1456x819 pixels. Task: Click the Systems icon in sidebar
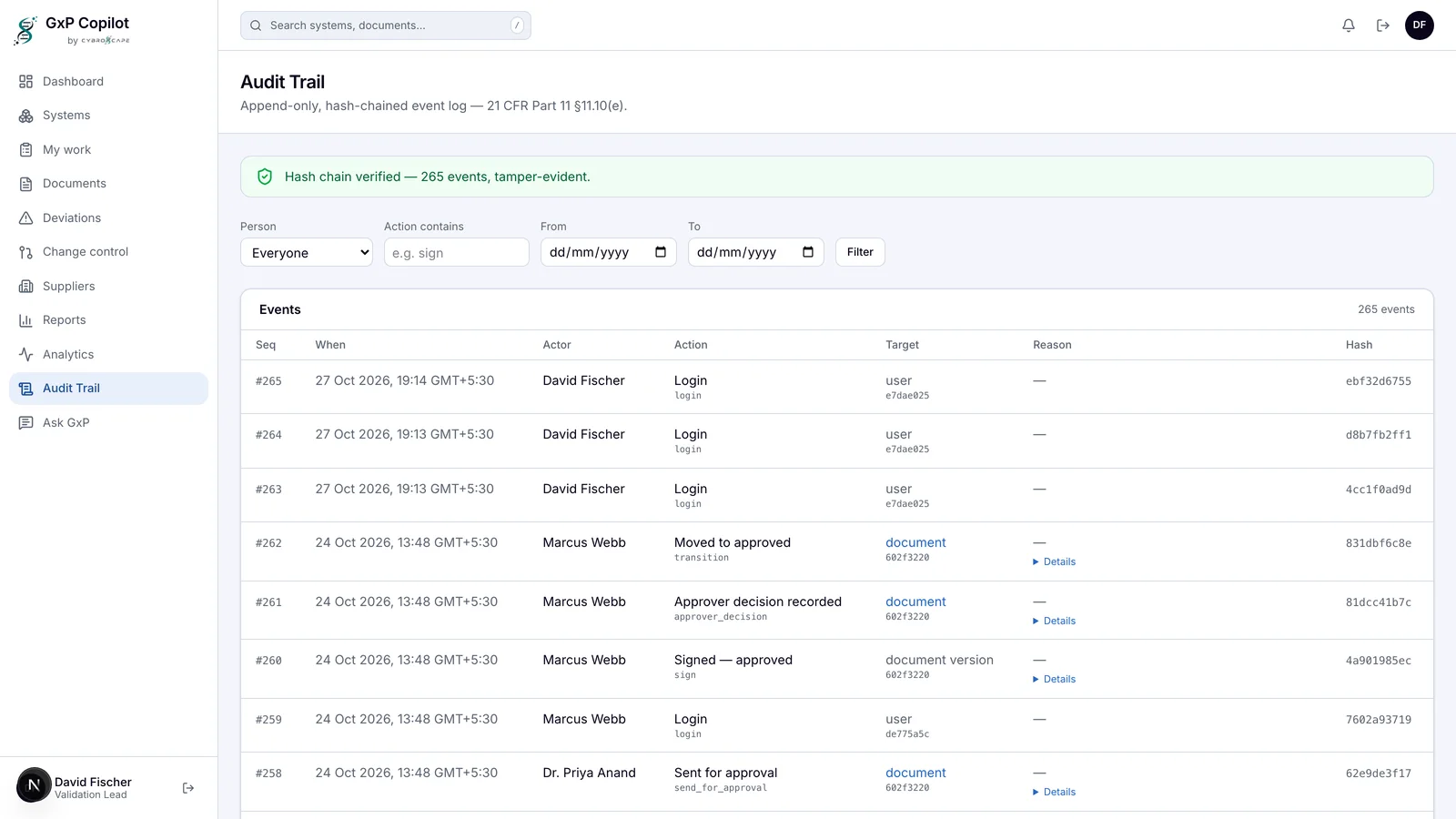25,116
